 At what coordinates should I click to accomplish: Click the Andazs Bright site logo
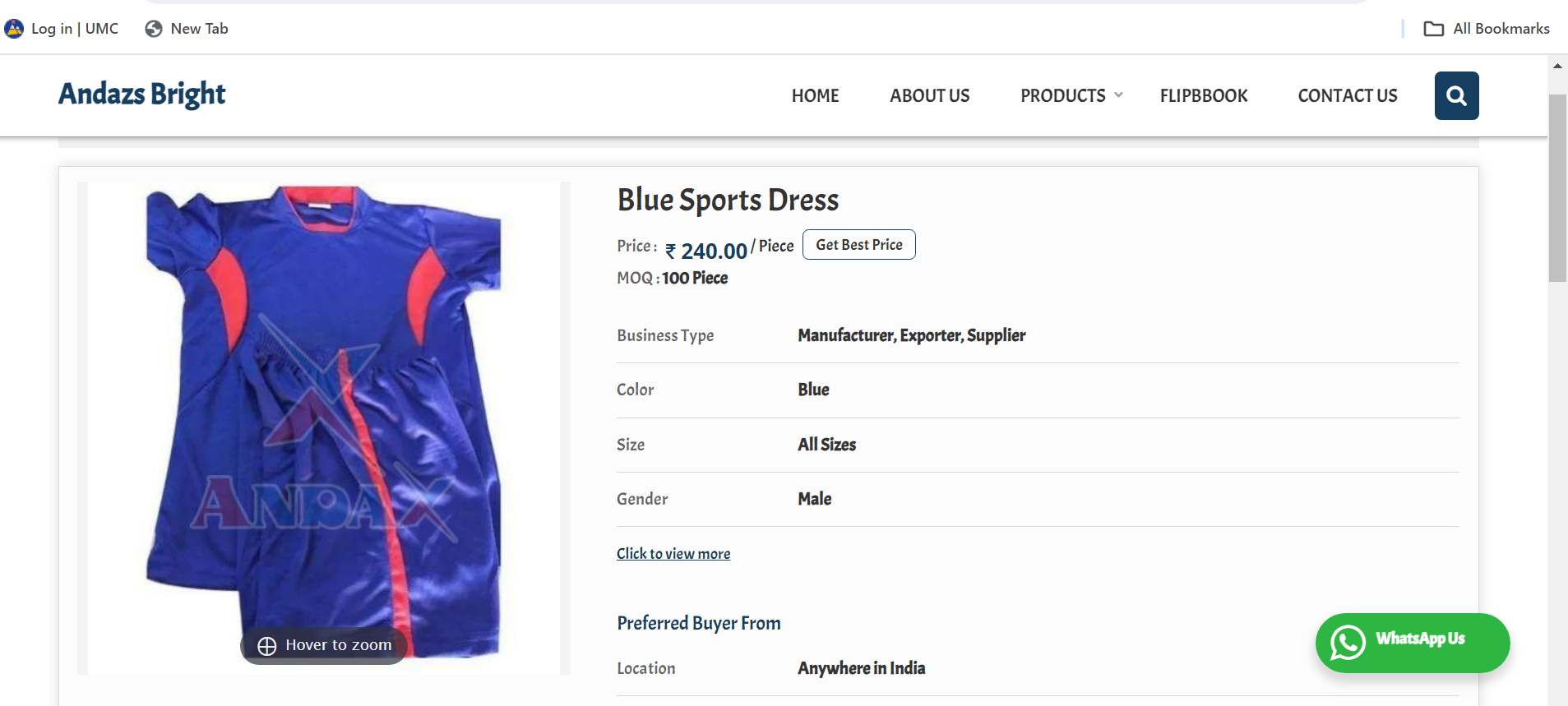[x=141, y=95]
